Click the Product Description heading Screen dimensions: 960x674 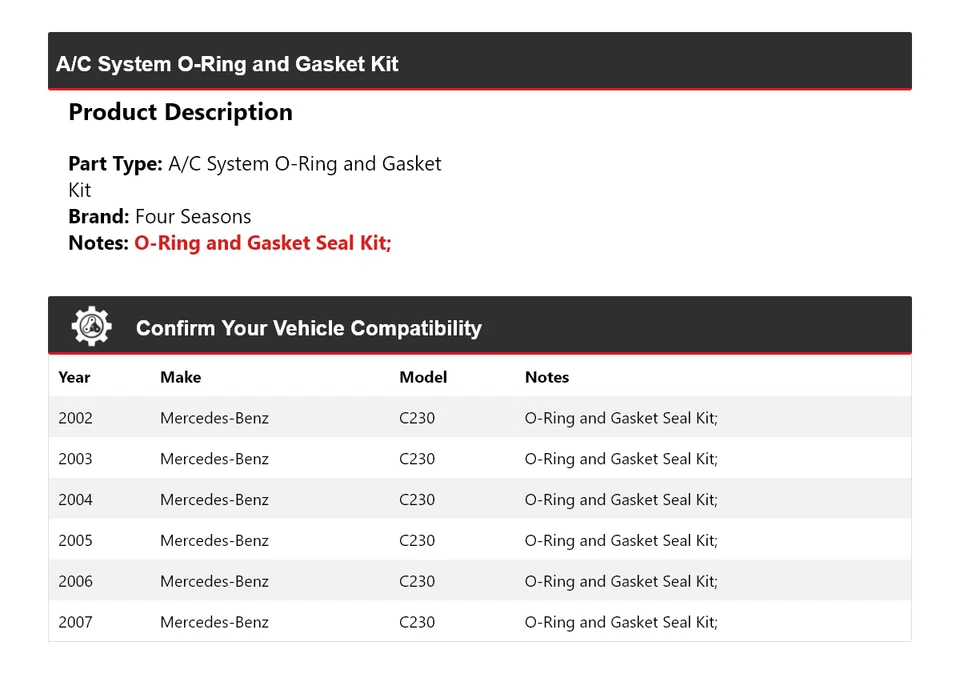point(180,112)
